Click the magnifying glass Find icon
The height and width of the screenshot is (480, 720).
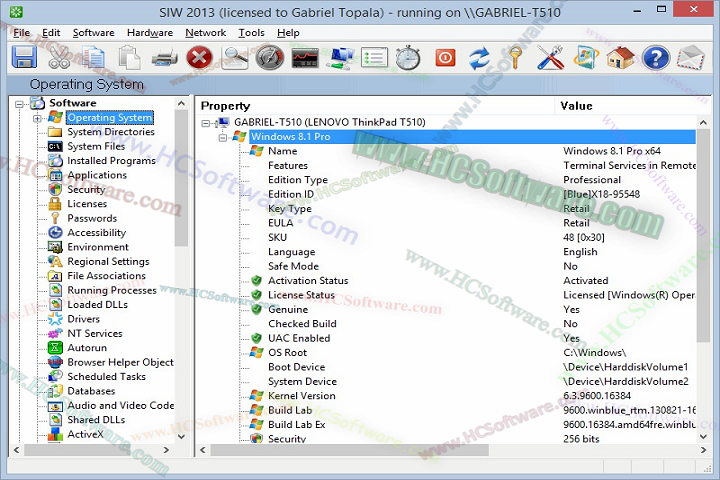(x=235, y=58)
